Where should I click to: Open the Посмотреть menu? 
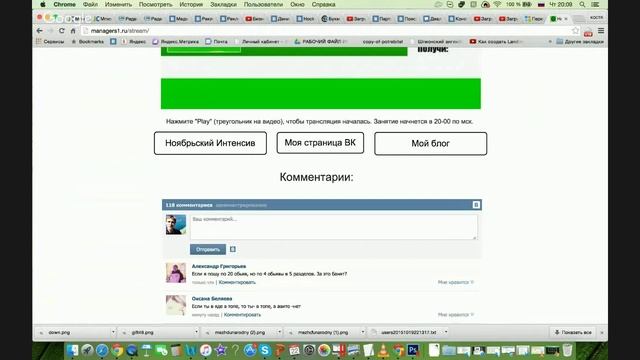(156, 4)
